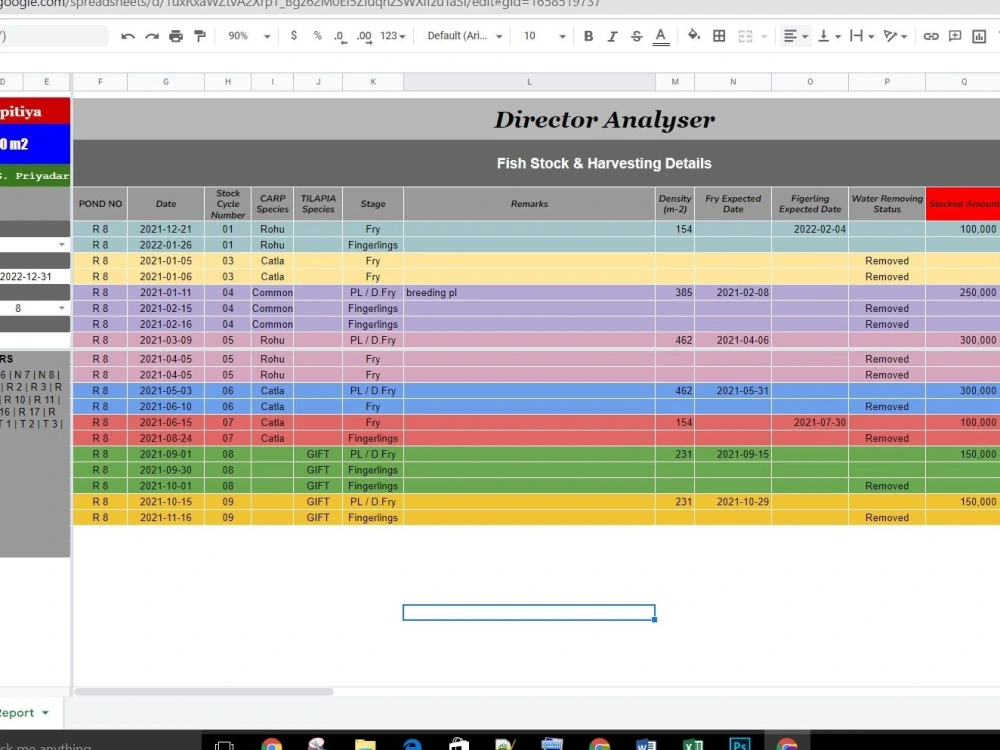Image resolution: width=1000 pixels, height=750 pixels.
Task: Click the Director Analyser title
Action: point(604,120)
